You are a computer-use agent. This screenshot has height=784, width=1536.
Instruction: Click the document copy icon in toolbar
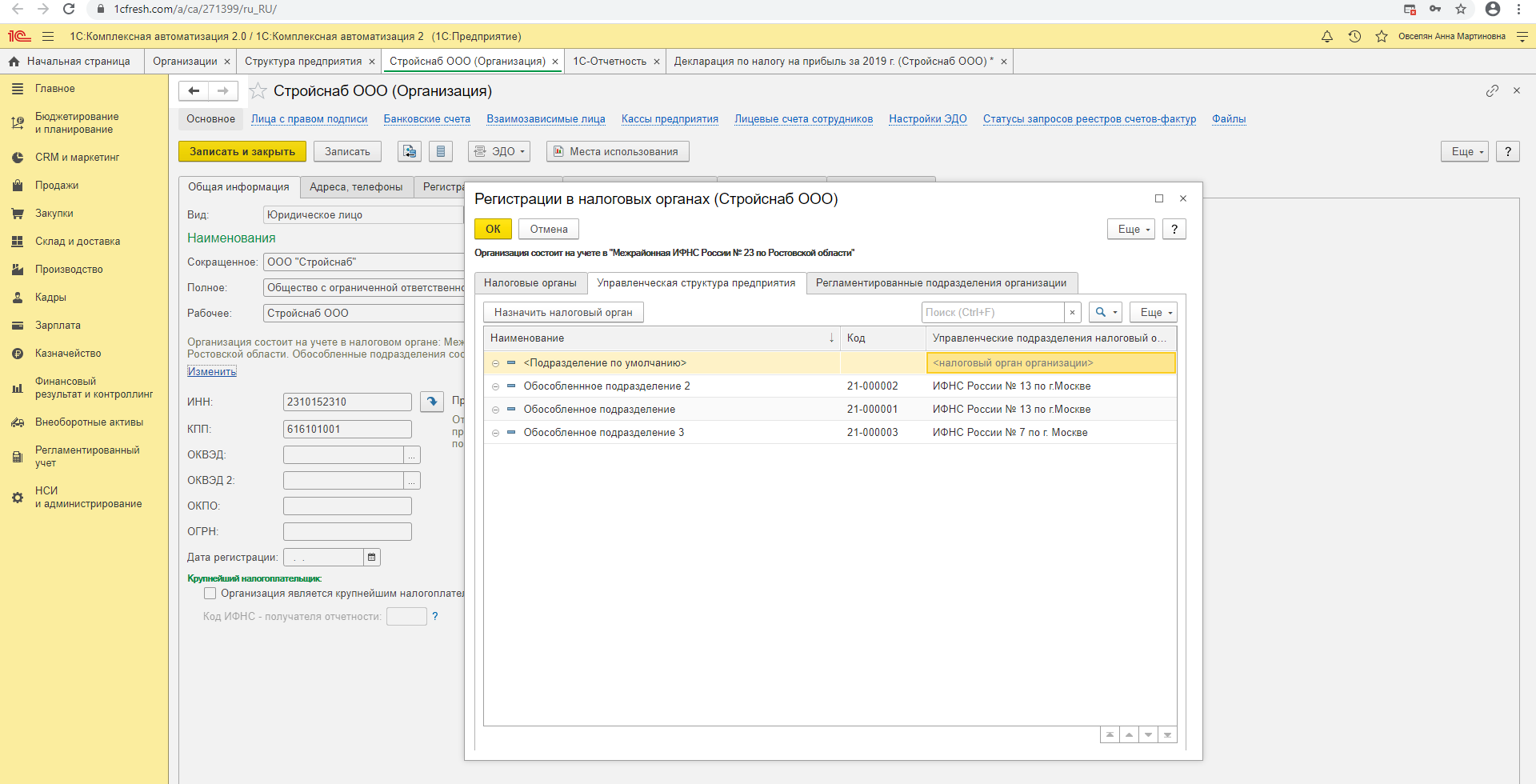coord(410,151)
